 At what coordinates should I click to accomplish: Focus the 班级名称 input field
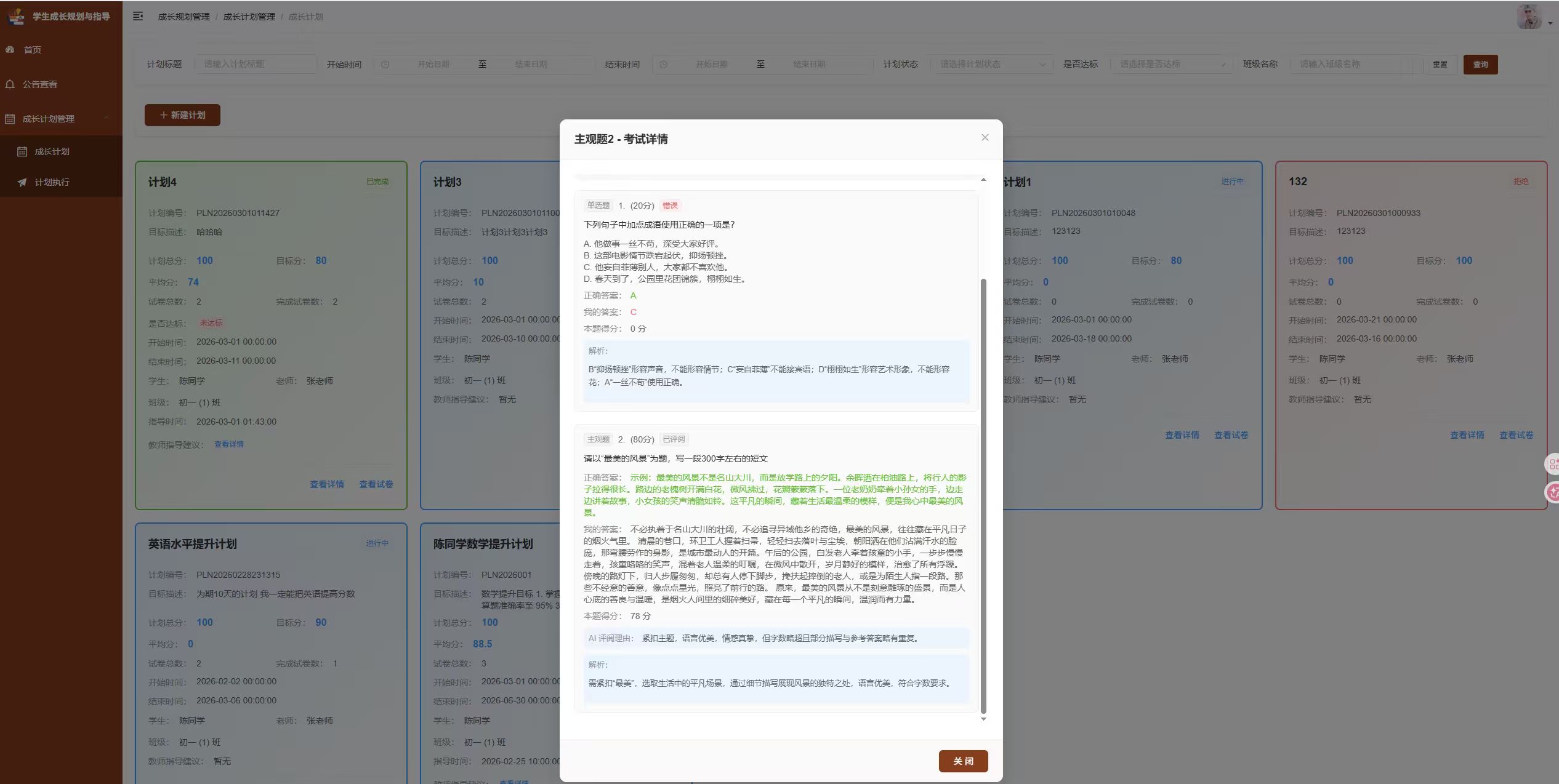1353,64
